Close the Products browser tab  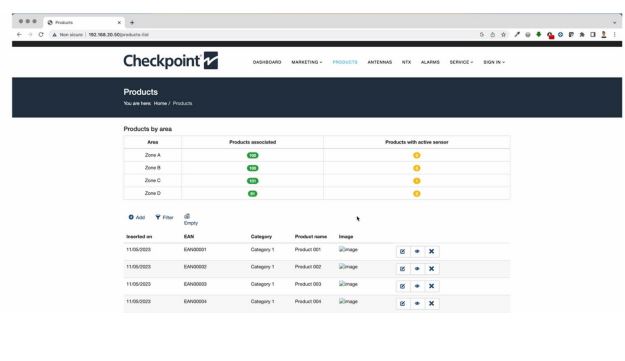[119, 23]
